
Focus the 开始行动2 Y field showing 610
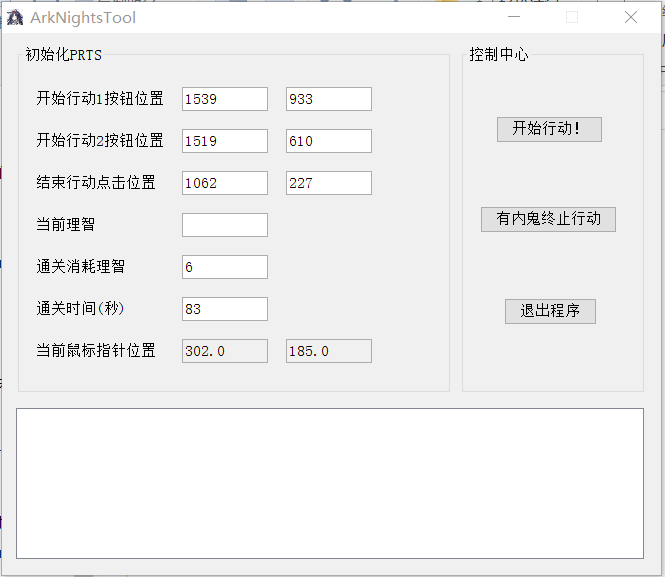329,141
